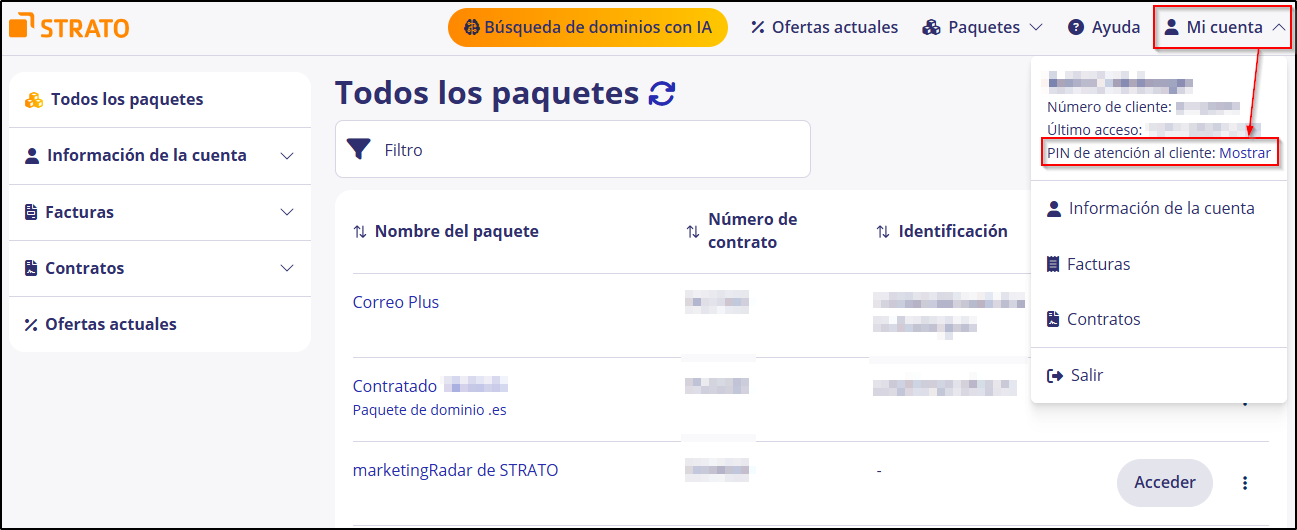Screen dimensions: 1297x530
Task: Open marketingRadar de STRATO package
Action: coord(456,470)
